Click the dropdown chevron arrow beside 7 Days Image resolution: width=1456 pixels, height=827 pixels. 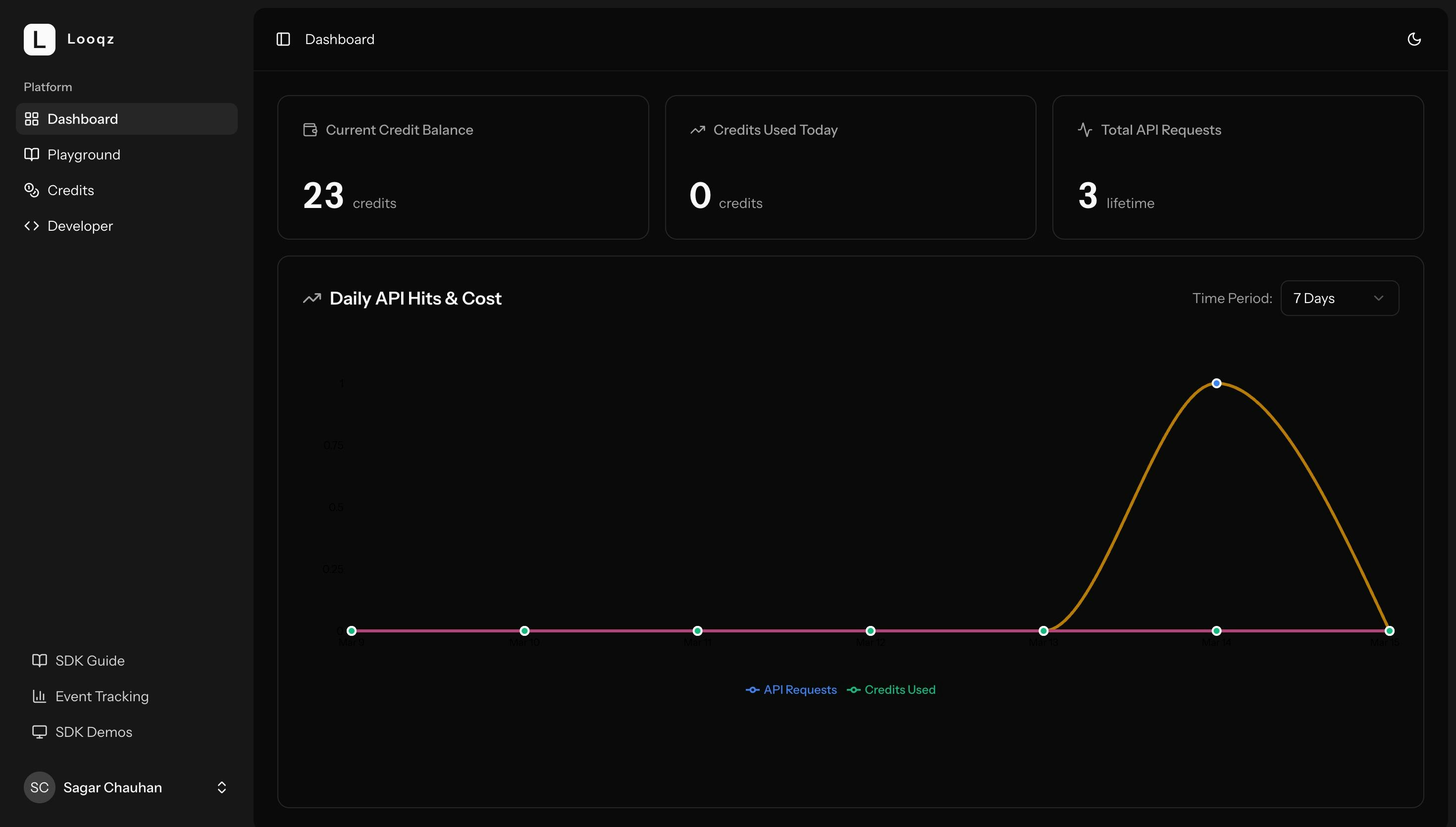tap(1378, 298)
